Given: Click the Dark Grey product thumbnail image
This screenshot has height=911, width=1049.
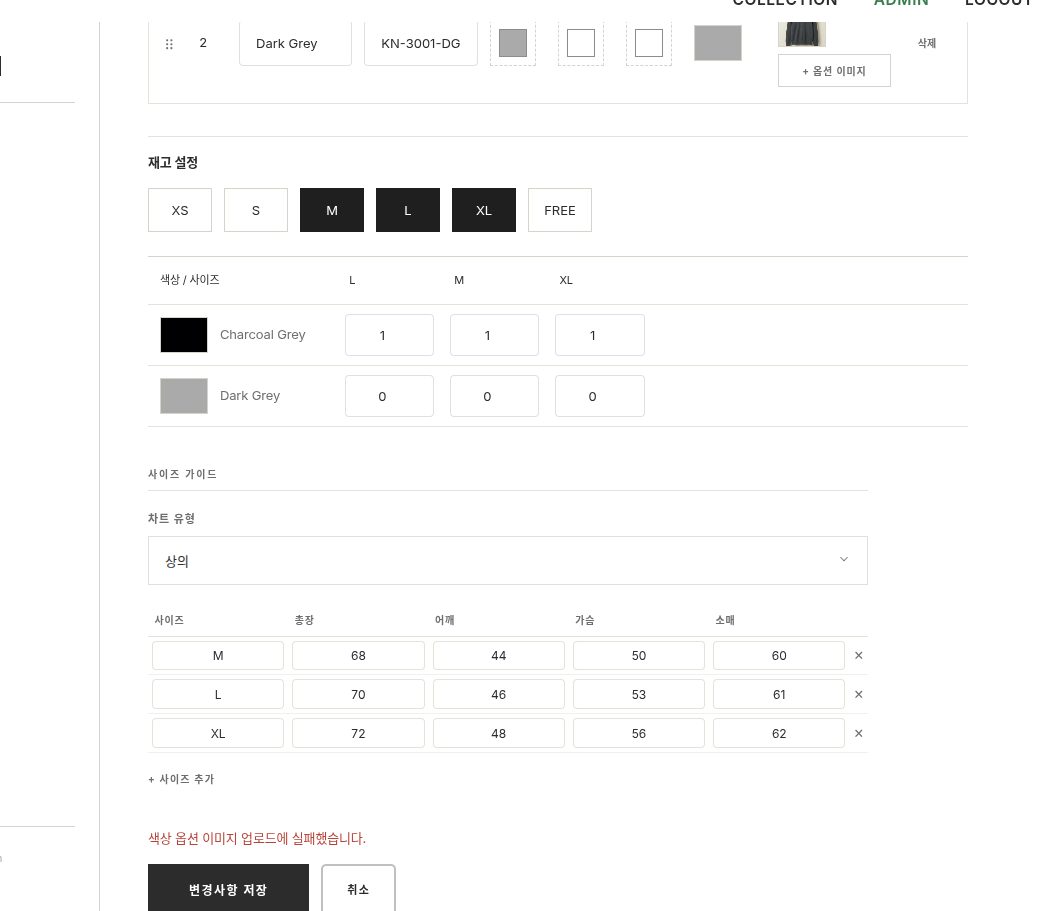Looking at the screenshot, I should (x=801, y=33).
